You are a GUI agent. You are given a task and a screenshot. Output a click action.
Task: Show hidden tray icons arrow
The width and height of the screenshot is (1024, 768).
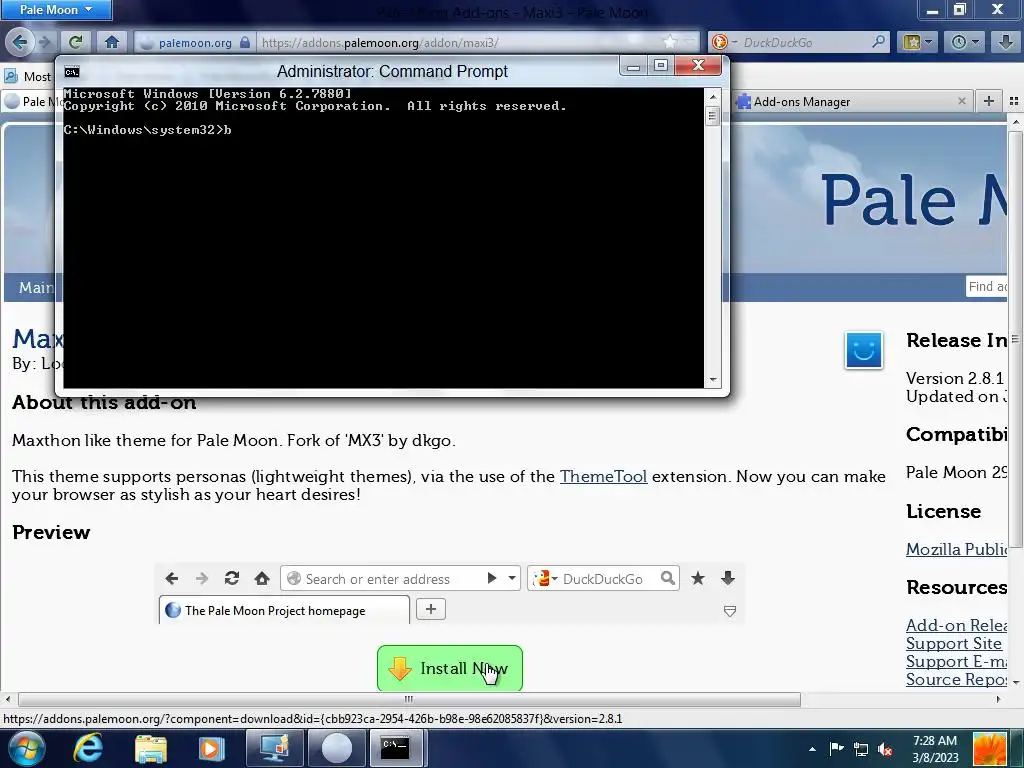[x=812, y=749]
